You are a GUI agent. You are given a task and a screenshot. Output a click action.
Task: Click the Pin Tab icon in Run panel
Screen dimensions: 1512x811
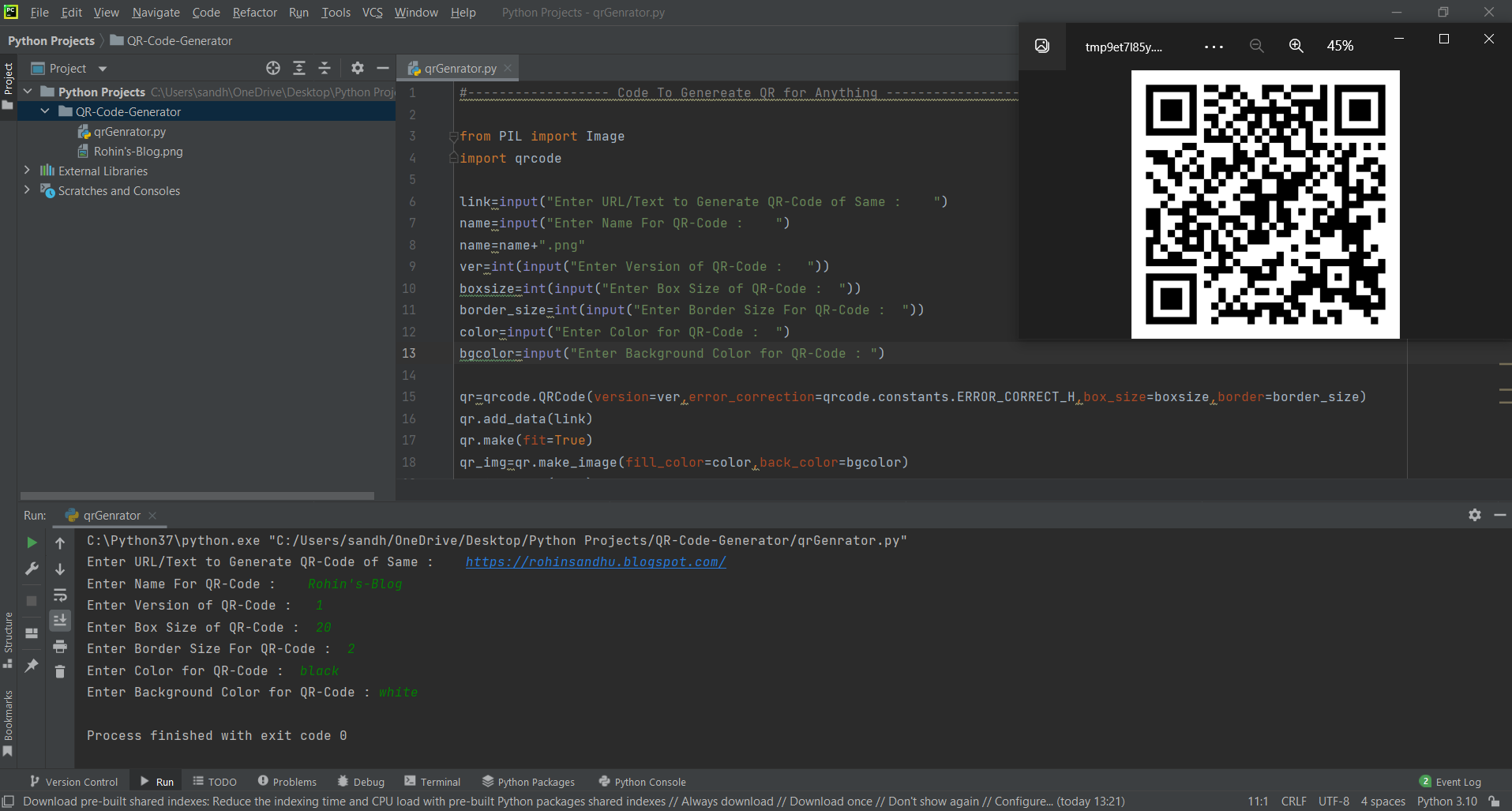pyautogui.click(x=32, y=666)
